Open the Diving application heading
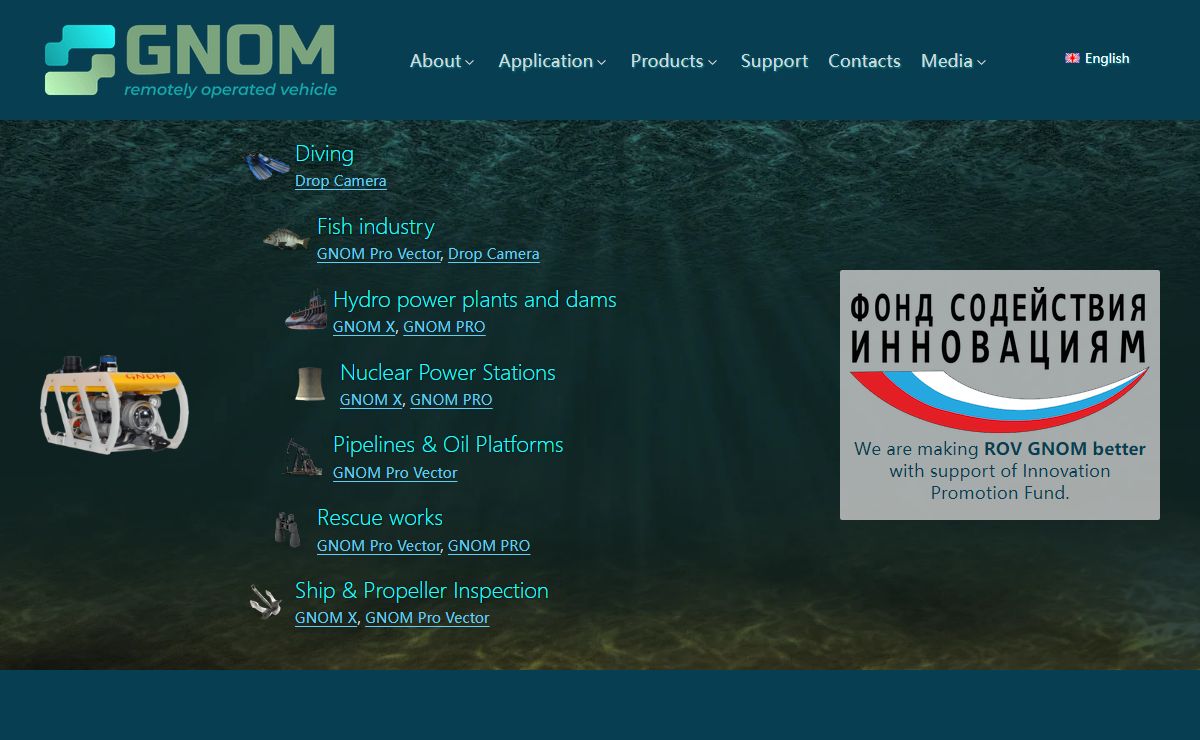This screenshot has width=1200, height=740. (x=324, y=154)
